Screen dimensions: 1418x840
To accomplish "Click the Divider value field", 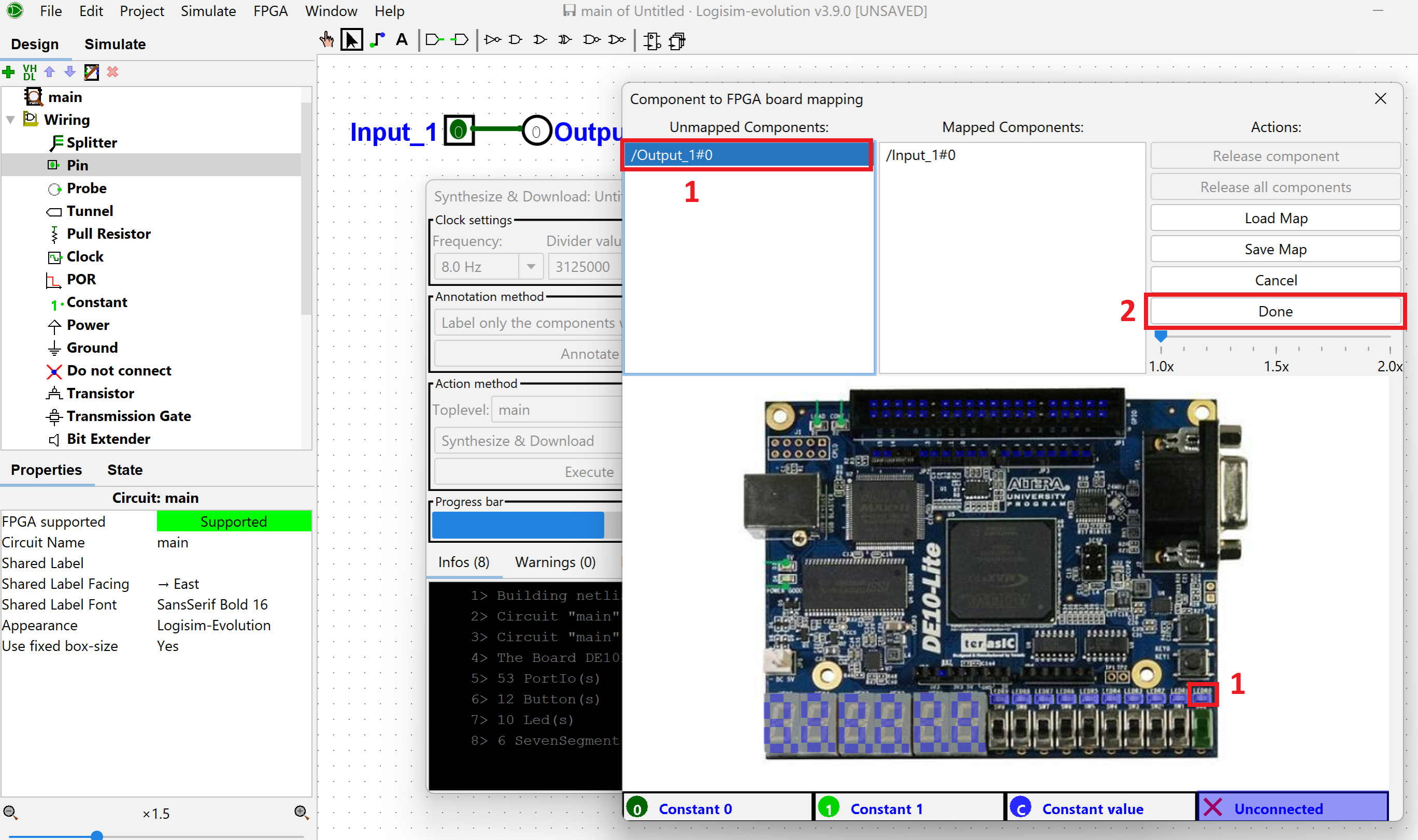I will pyautogui.click(x=584, y=267).
